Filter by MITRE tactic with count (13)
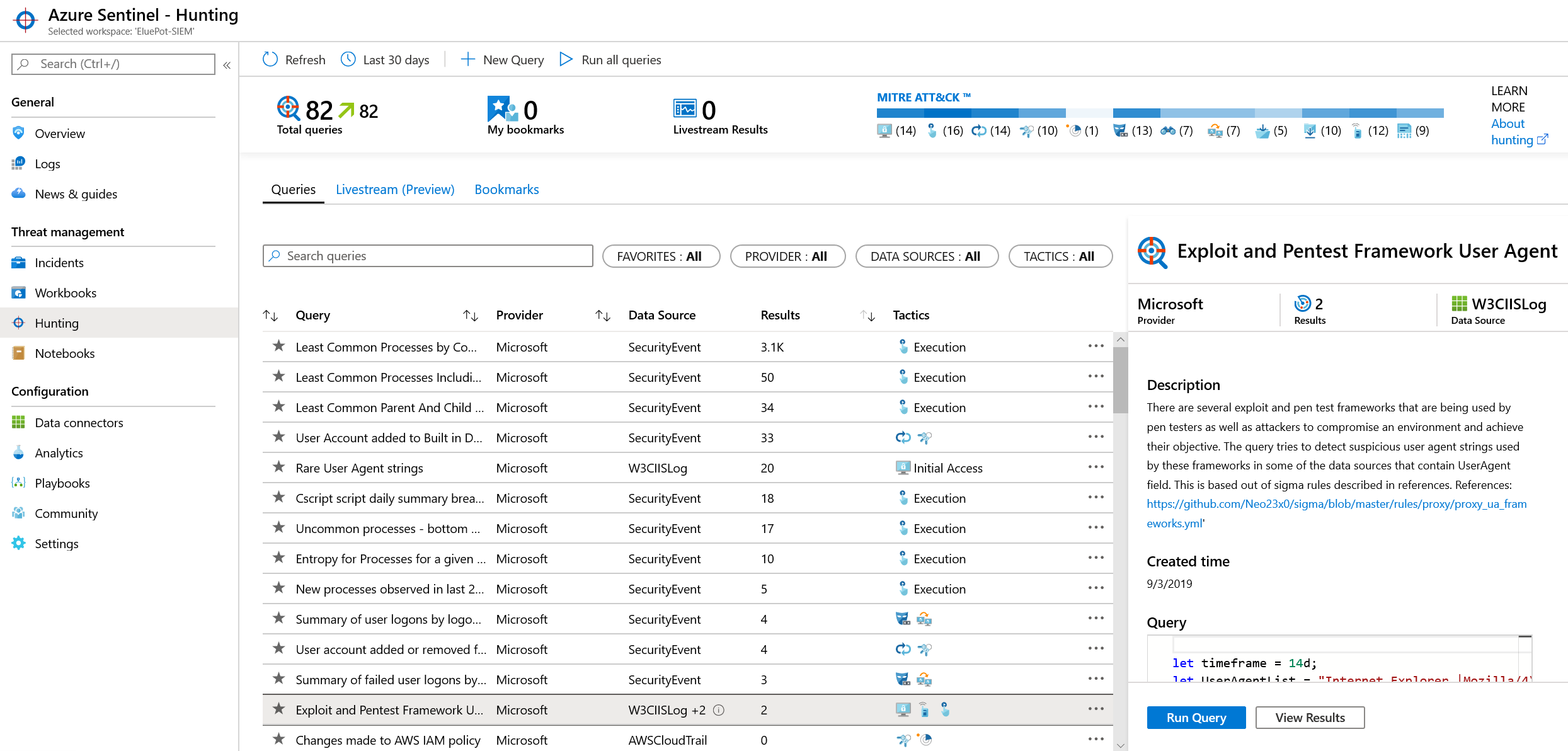 click(x=1133, y=130)
